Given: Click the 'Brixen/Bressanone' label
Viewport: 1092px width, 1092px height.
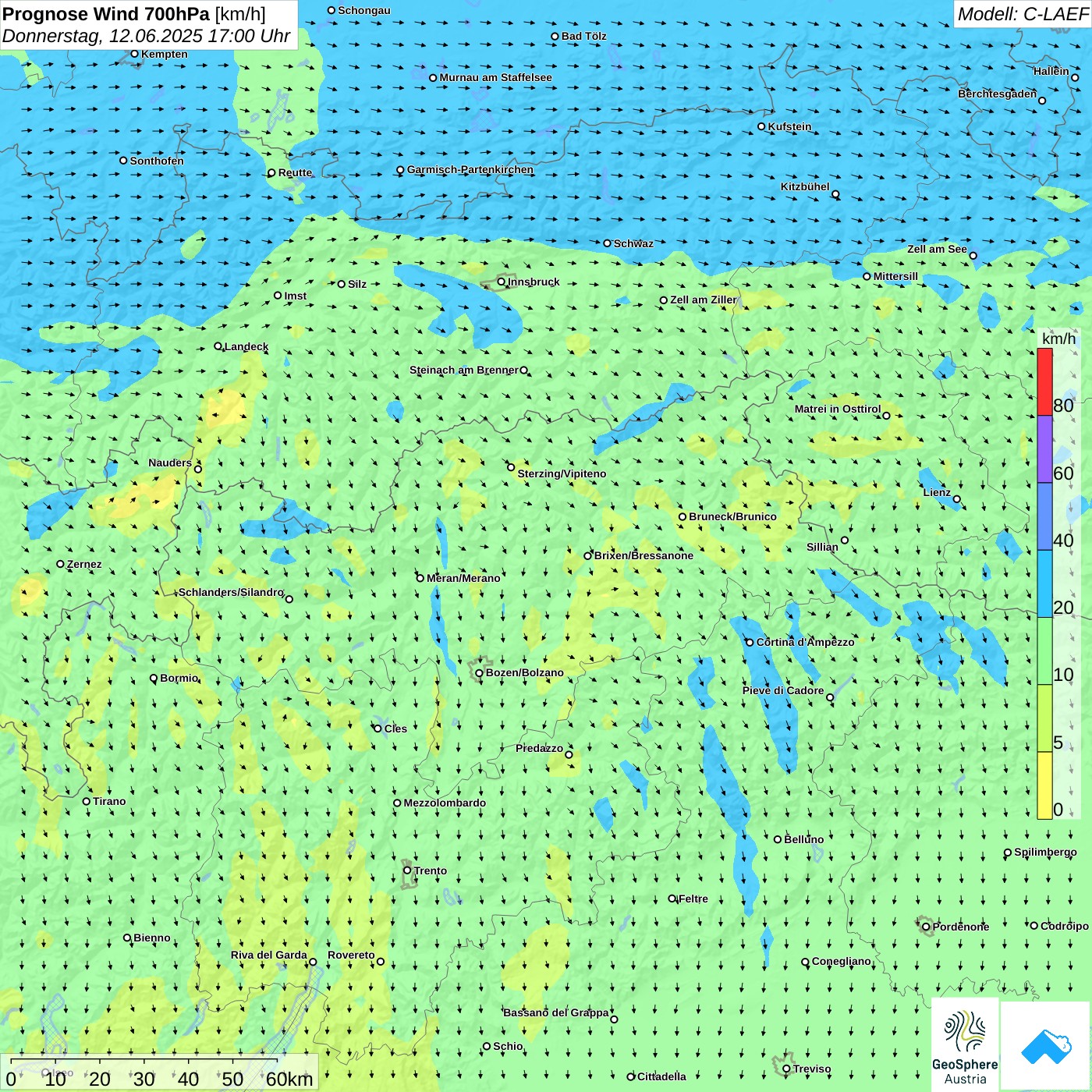Looking at the screenshot, I should [643, 555].
